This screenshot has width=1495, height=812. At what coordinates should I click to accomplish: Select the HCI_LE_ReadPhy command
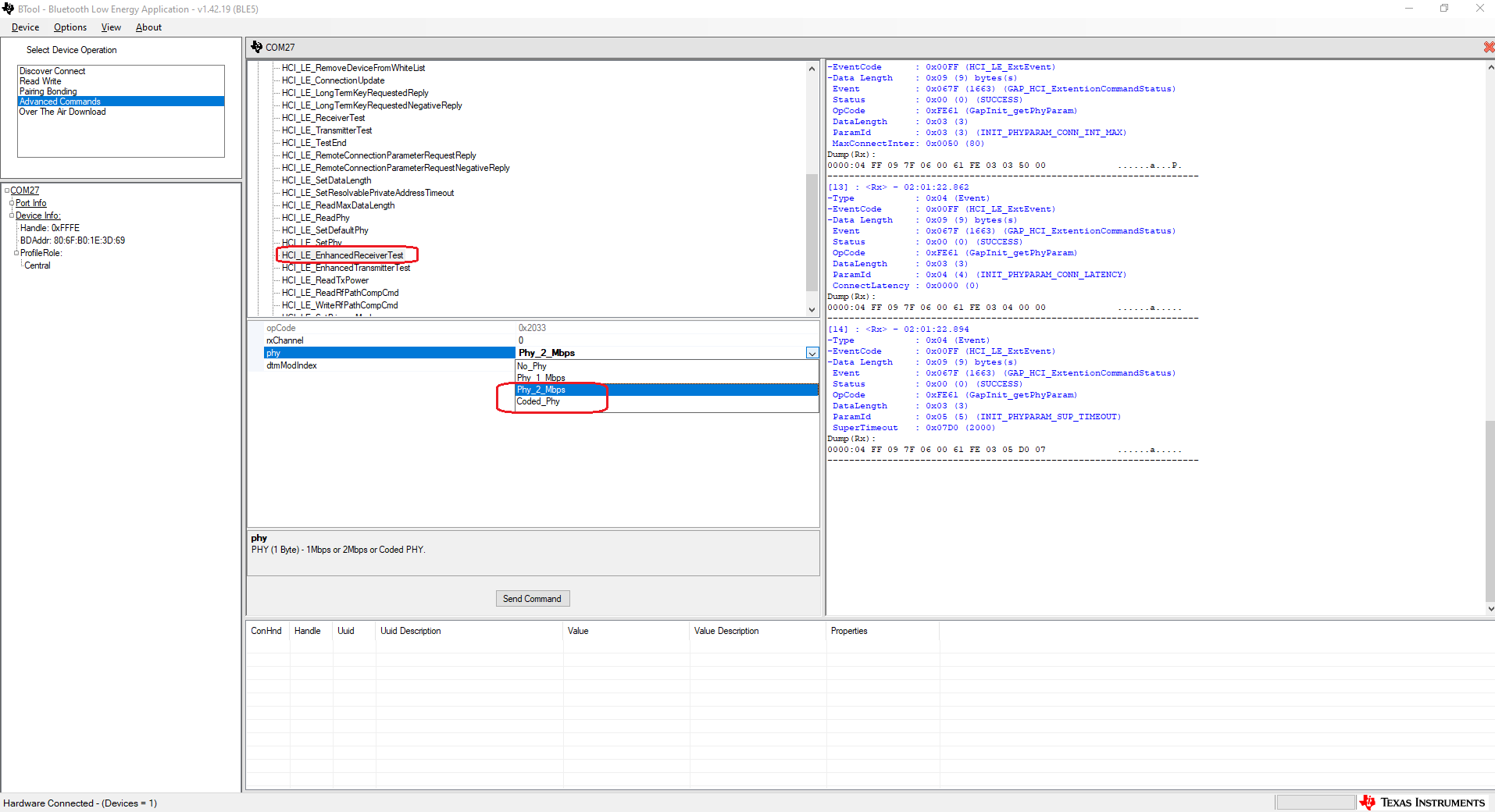click(x=315, y=217)
